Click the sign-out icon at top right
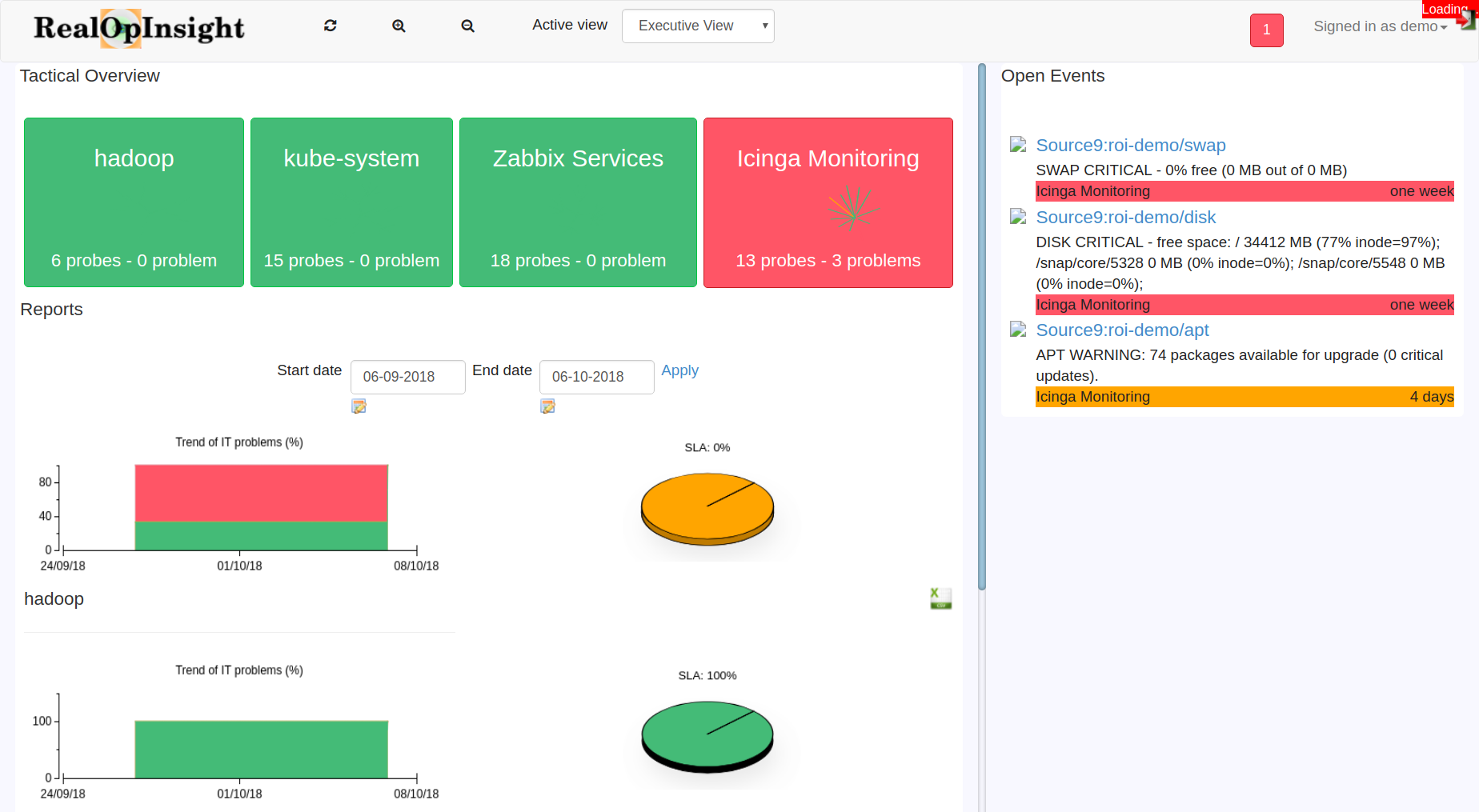The width and height of the screenshot is (1479, 812). 1466,22
